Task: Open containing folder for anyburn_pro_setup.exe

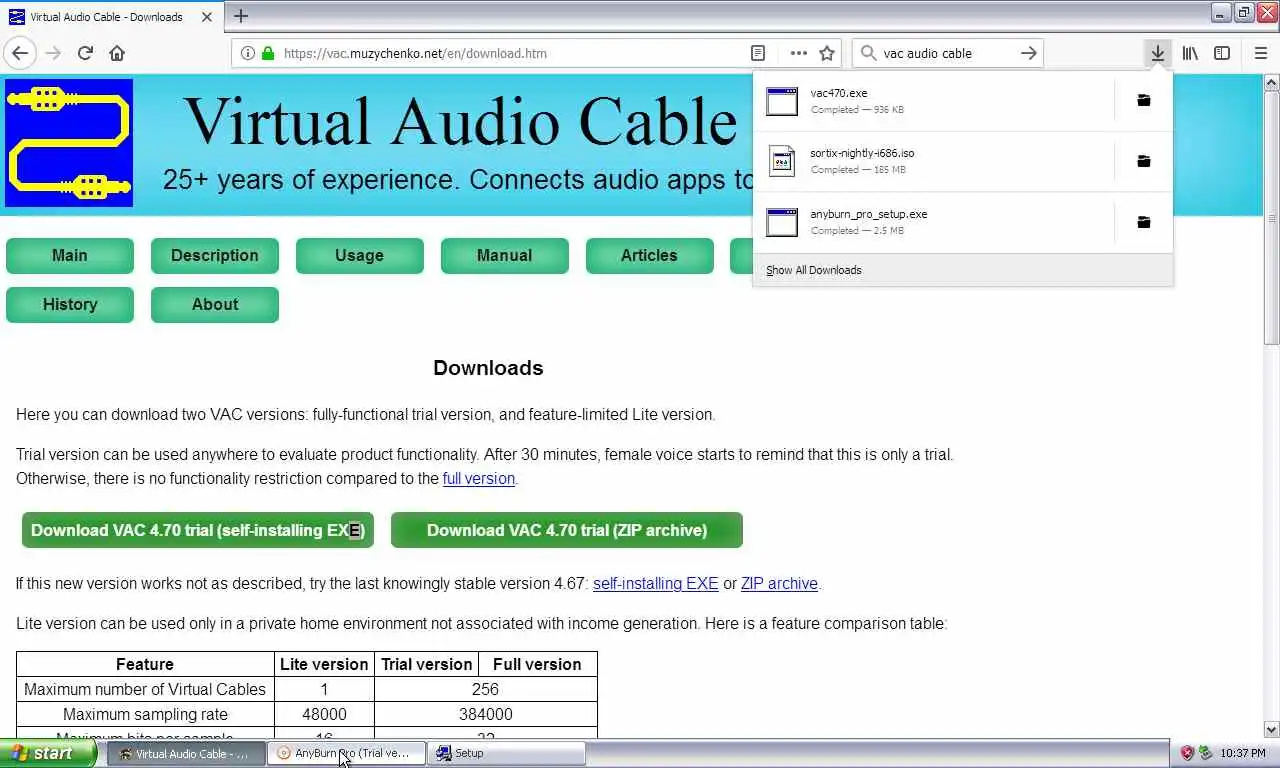Action: point(1144,222)
